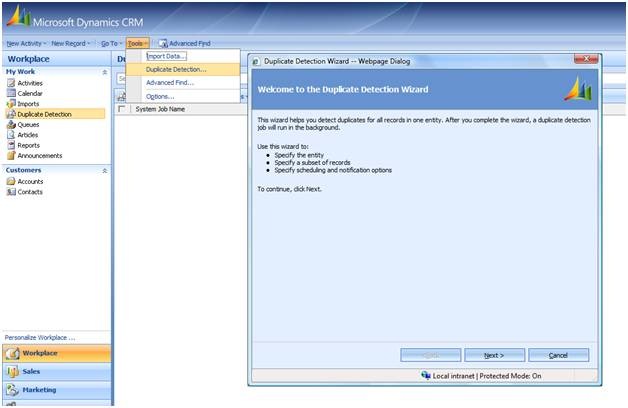
Task: Click the Queues icon in the sidebar
Action: (x=11, y=125)
